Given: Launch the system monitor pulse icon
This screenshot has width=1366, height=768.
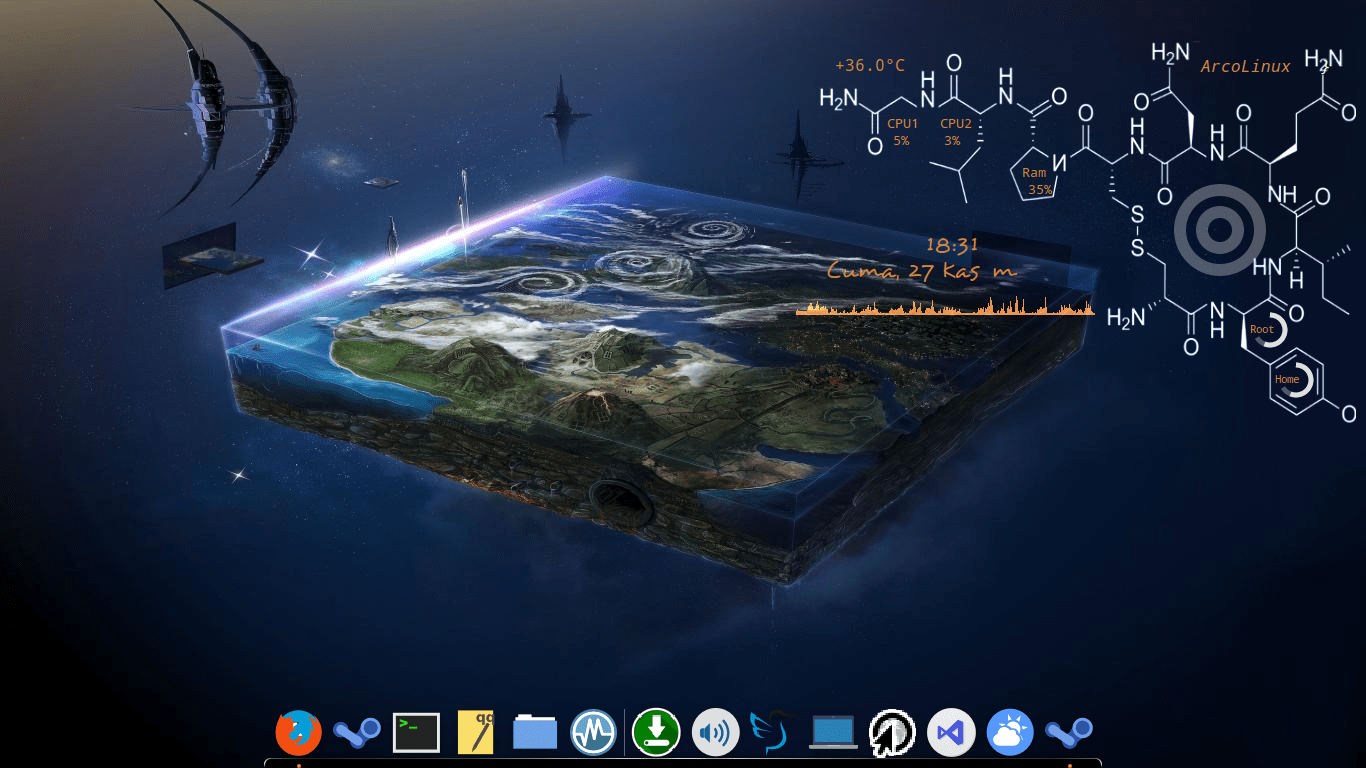Looking at the screenshot, I should tap(594, 733).
